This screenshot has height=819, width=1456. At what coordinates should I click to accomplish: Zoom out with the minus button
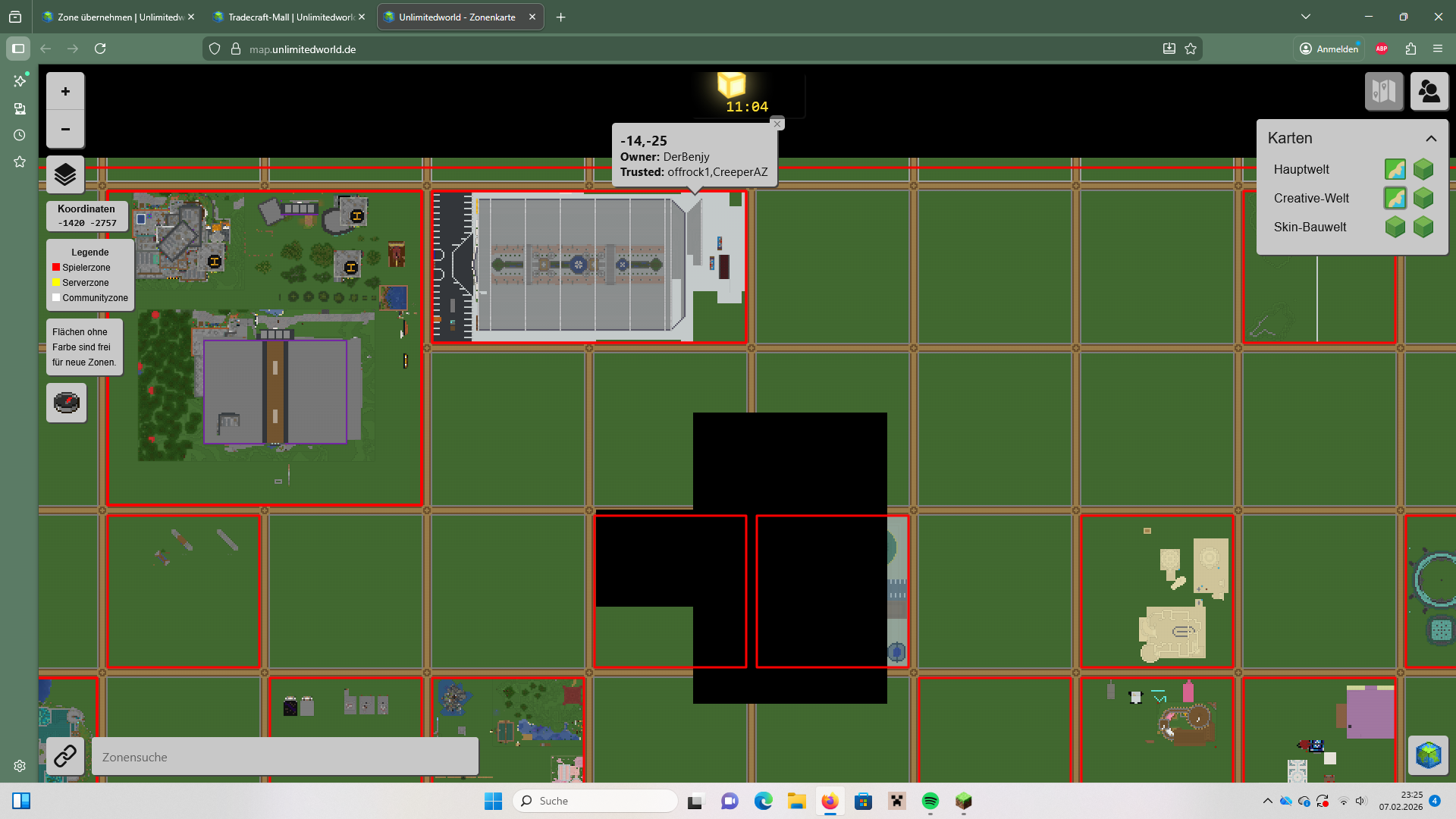pyautogui.click(x=65, y=129)
